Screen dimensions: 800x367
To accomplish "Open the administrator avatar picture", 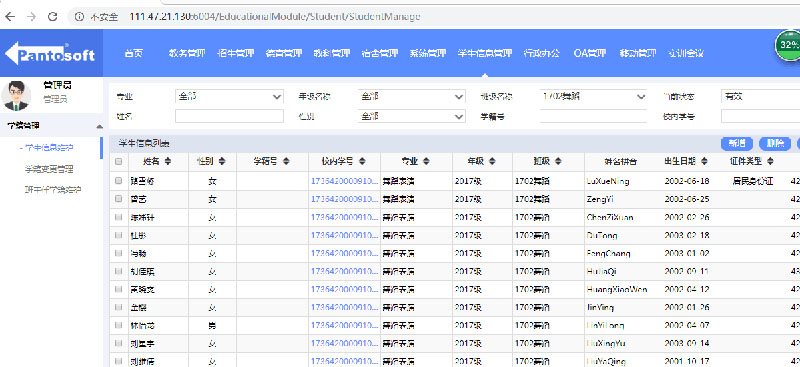I will point(16,95).
